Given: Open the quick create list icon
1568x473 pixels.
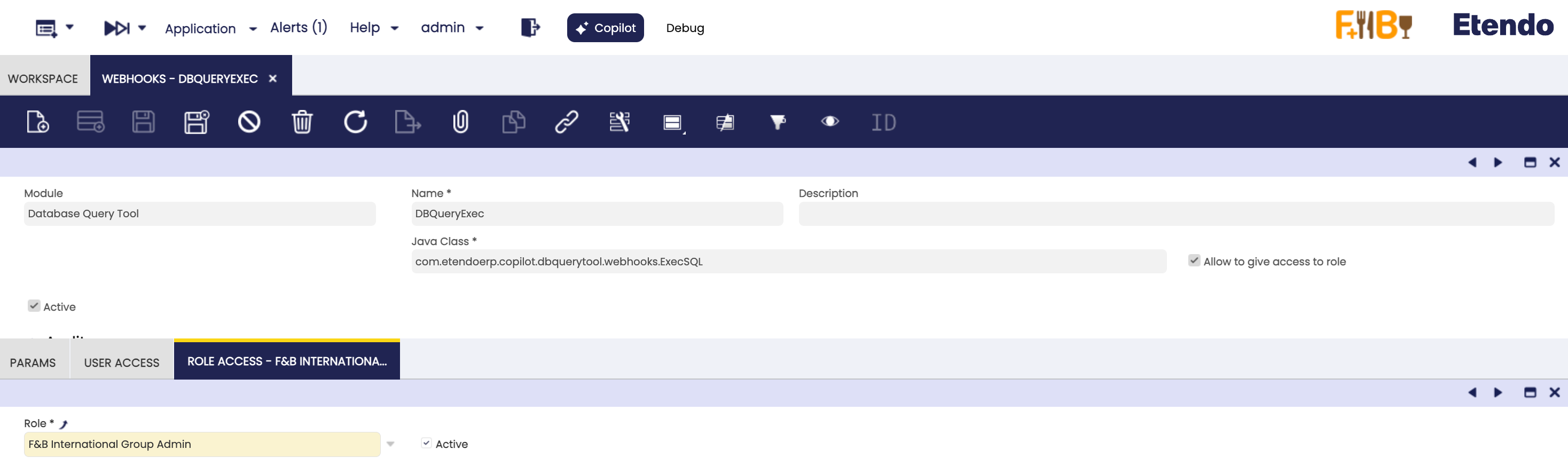Looking at the screenshot, I should (x=46, y=28).
